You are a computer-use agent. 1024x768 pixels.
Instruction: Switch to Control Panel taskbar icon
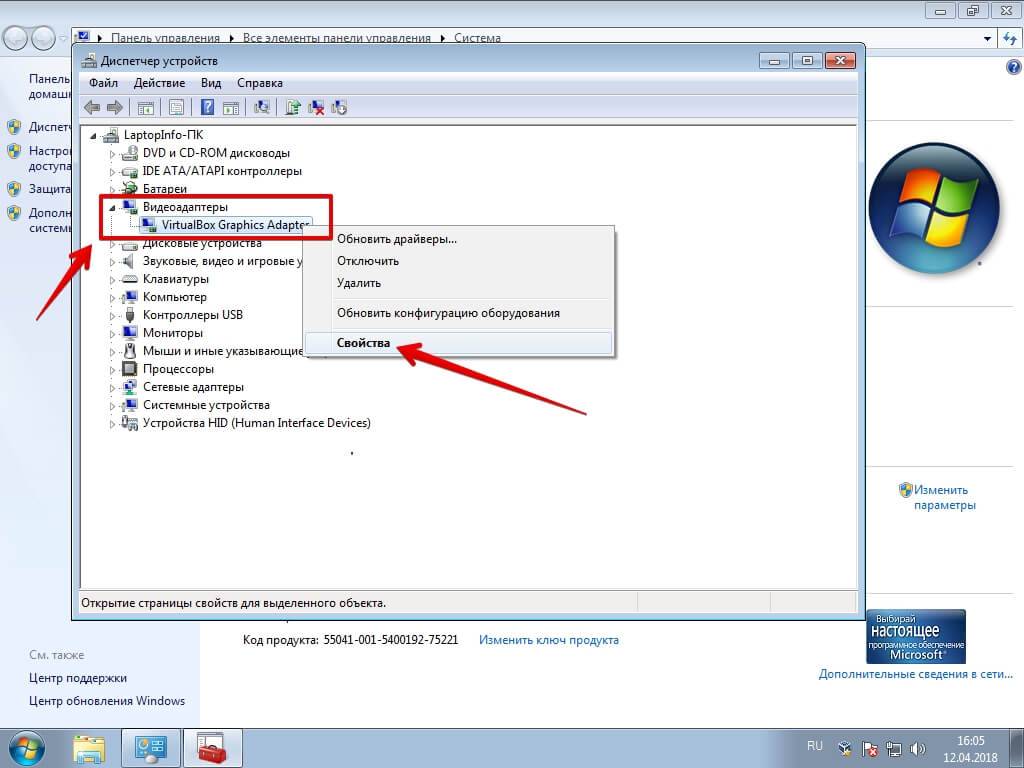click(150, 748)
